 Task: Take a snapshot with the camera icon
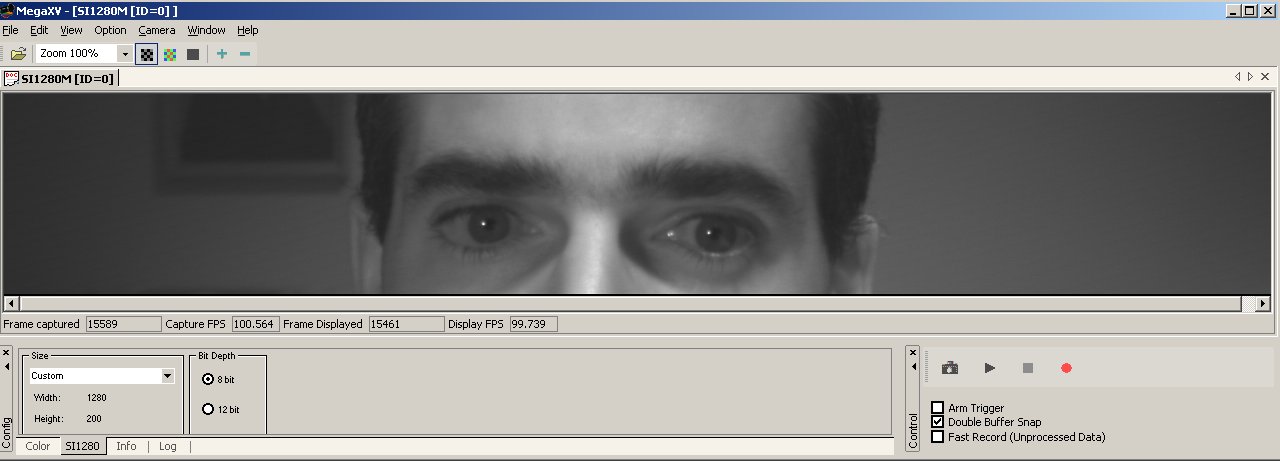(x=950, y=368)
